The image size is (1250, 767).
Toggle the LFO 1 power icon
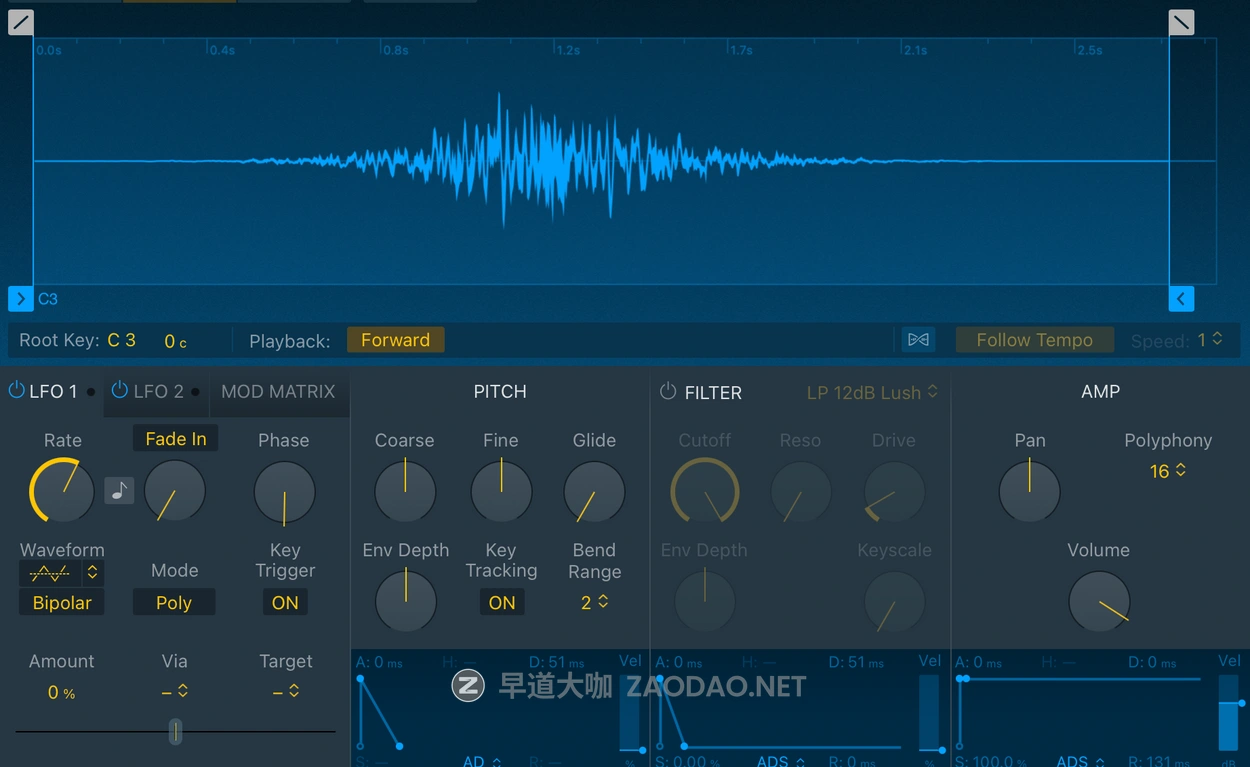pos(16,391)
